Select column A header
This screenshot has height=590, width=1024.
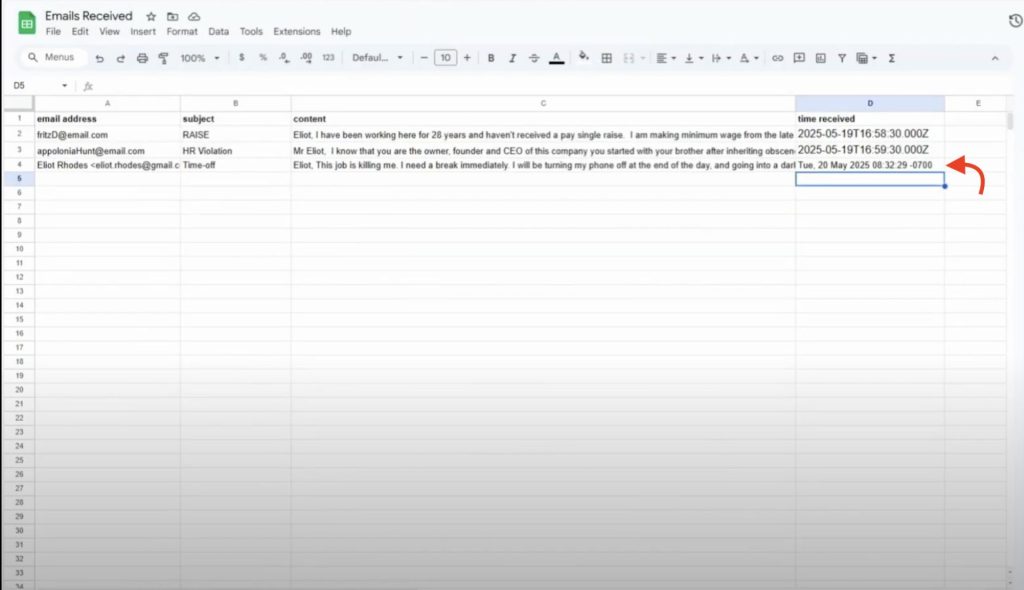click(108, 103)
